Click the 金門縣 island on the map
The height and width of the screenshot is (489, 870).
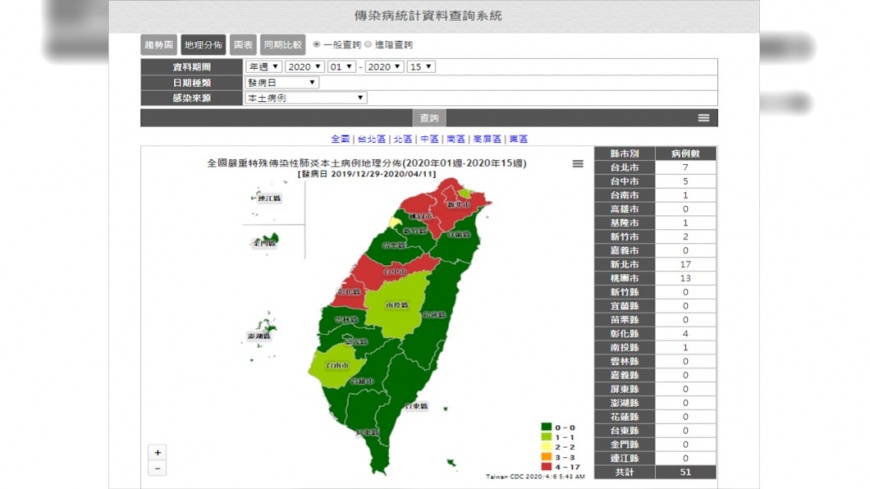[267, 241]
